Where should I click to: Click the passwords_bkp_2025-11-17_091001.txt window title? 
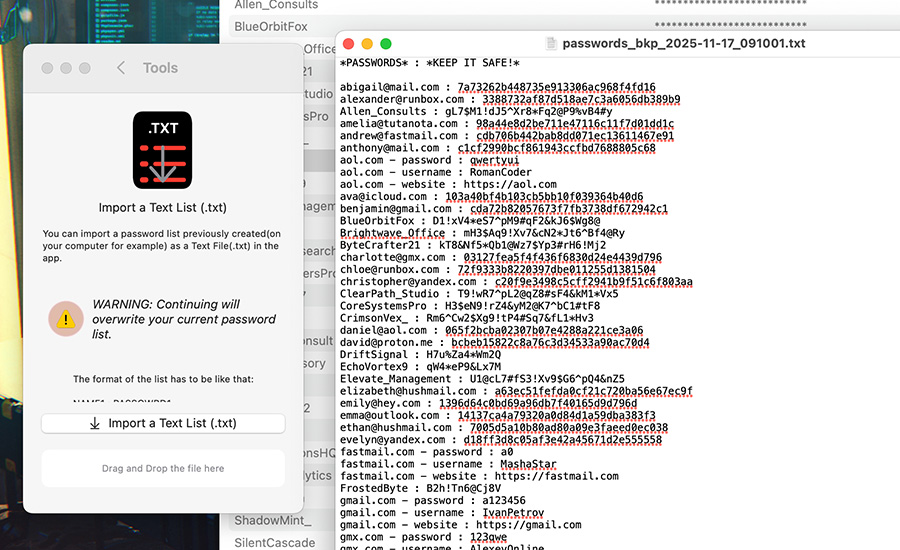click(x=684, y=44)
